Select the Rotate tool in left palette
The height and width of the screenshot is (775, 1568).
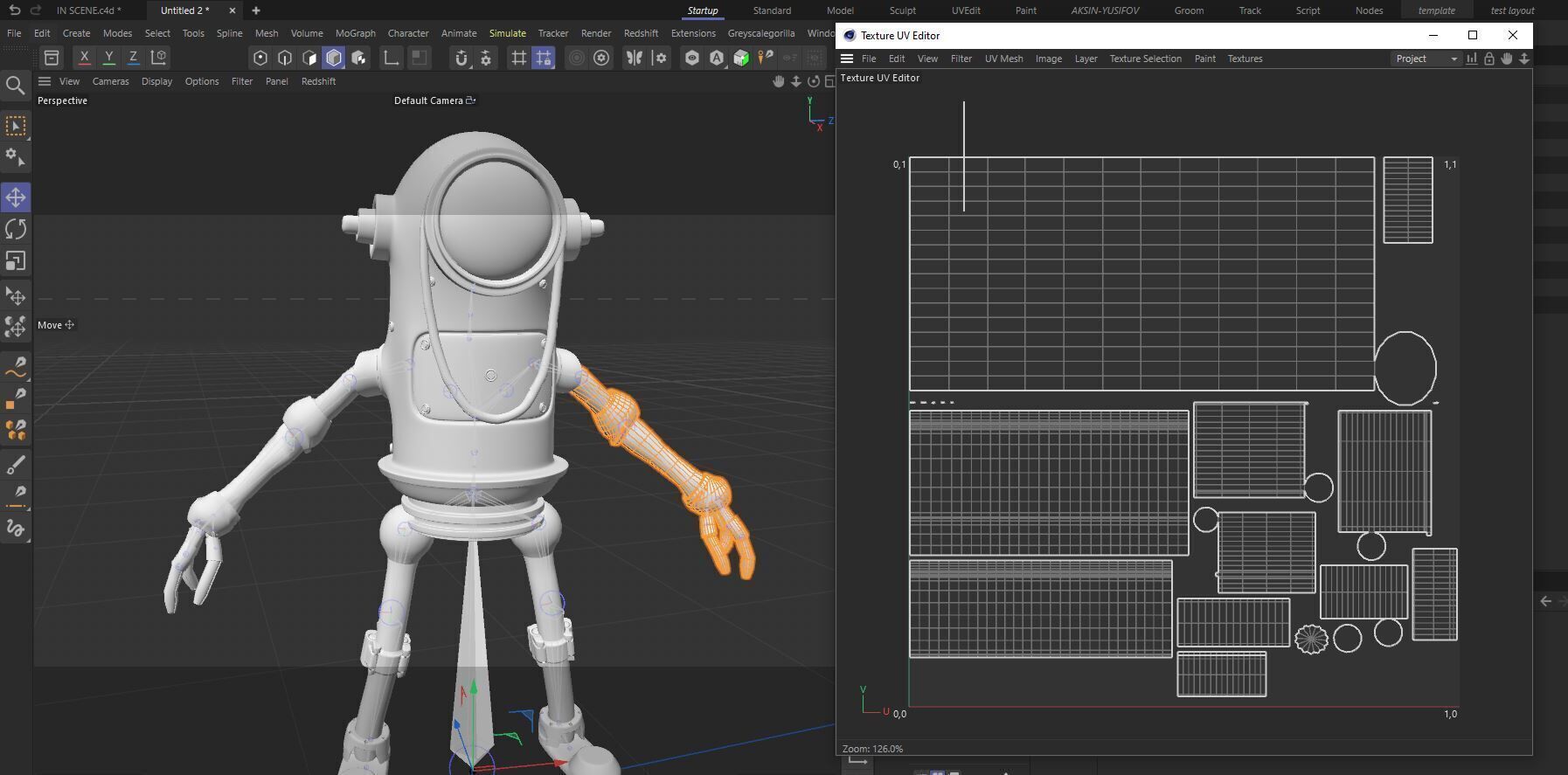click(16, 229)
